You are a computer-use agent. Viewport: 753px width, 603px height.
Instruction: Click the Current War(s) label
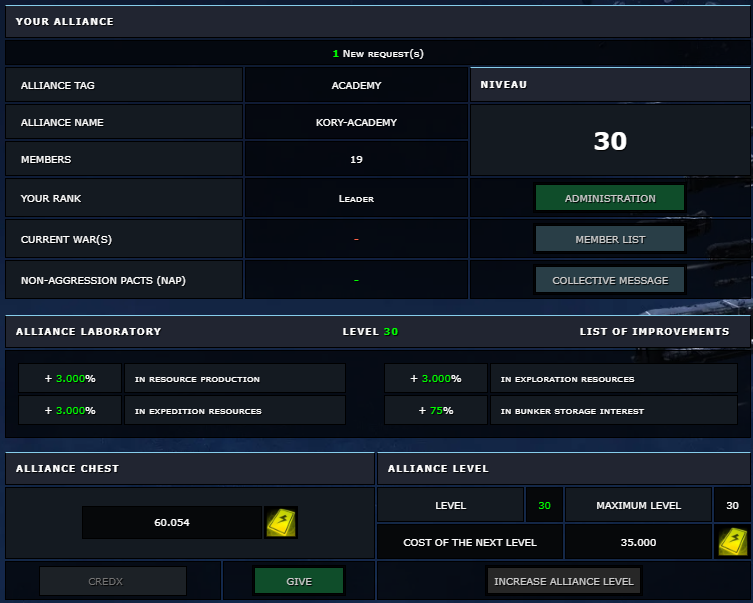coord(66,239)
